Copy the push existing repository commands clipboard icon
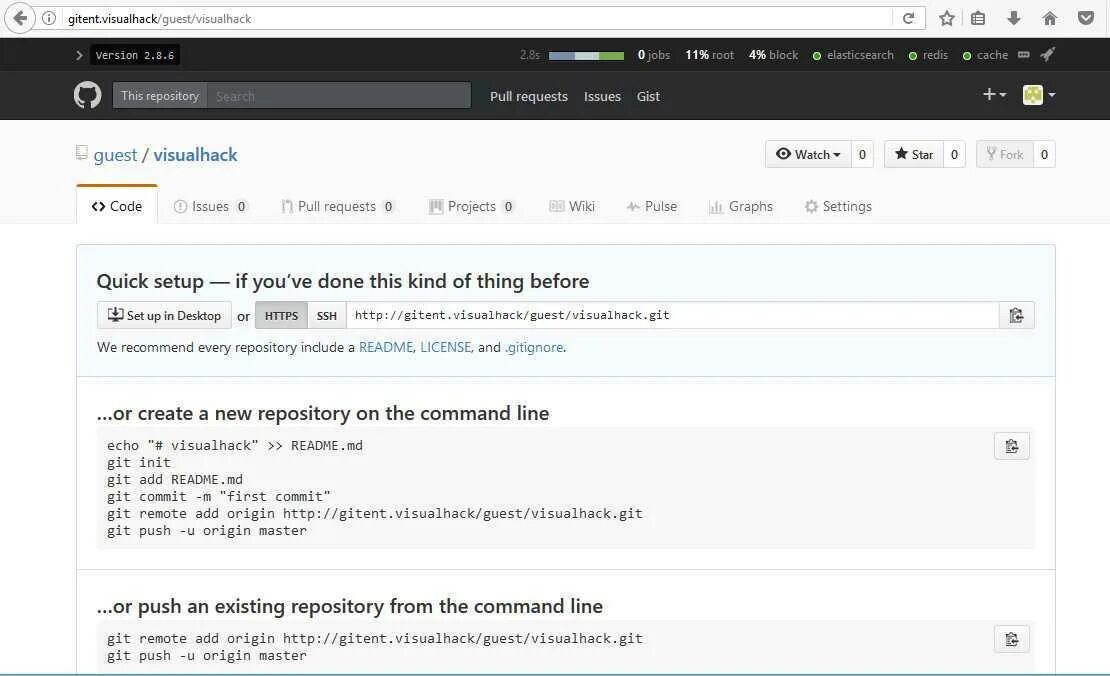1110x676 pixels. (1012, 639)
